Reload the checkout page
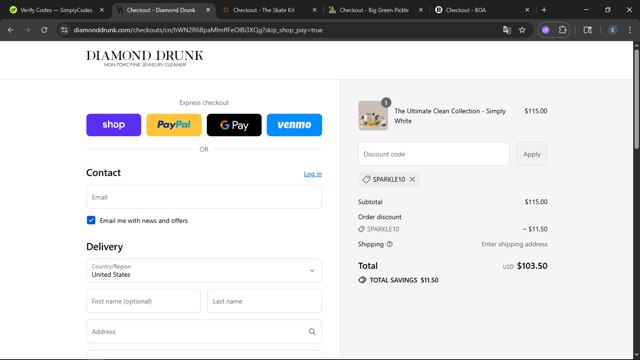Screen dimensions: 640x360 (44, 30)
